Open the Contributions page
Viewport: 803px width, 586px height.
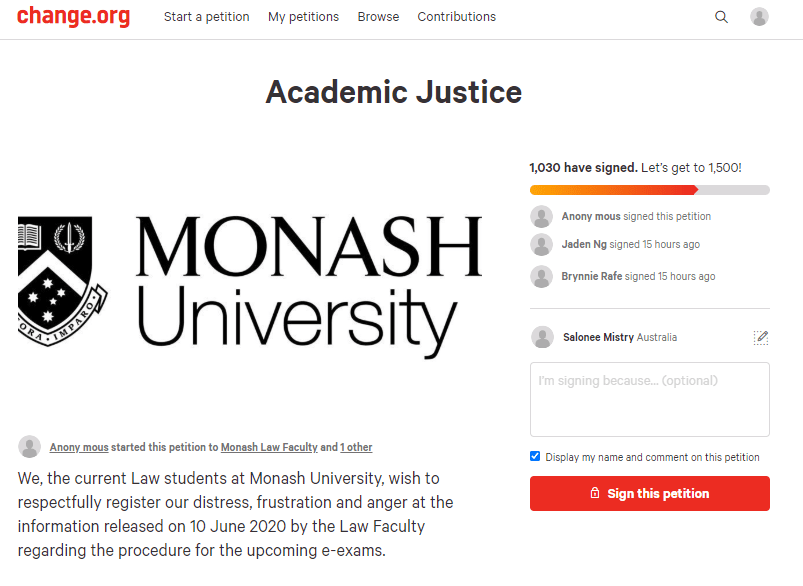coord(456,17)
